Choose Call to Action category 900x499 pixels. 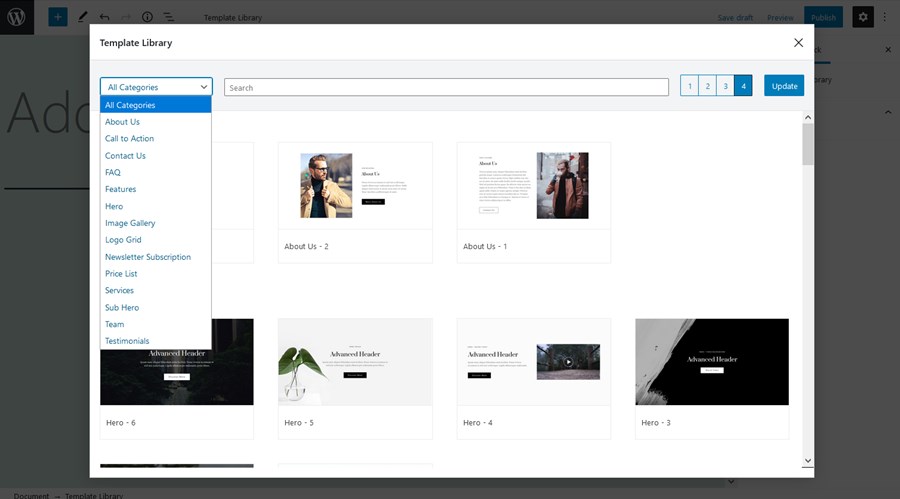pyautogui.click(x=156, y=138)
